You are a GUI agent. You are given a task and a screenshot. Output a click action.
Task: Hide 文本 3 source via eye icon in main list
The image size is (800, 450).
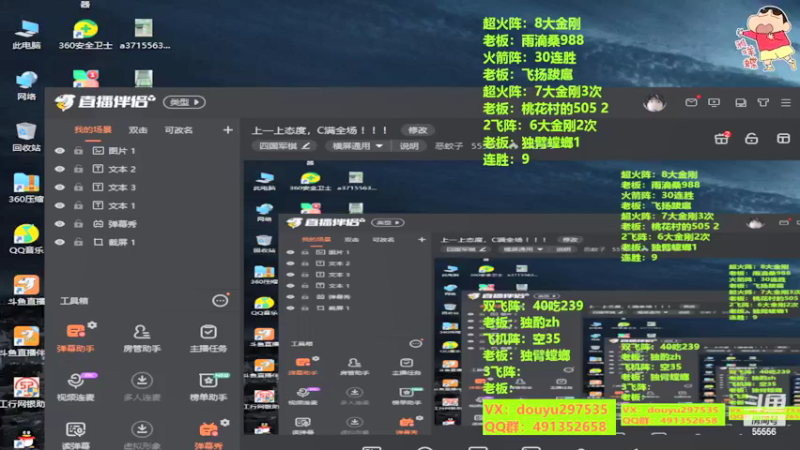tap(60, 187)
